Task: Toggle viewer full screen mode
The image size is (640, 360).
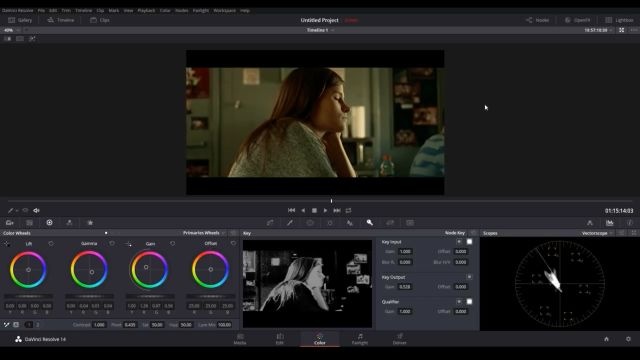Action: pyautogui.click(x=622, y=30)
